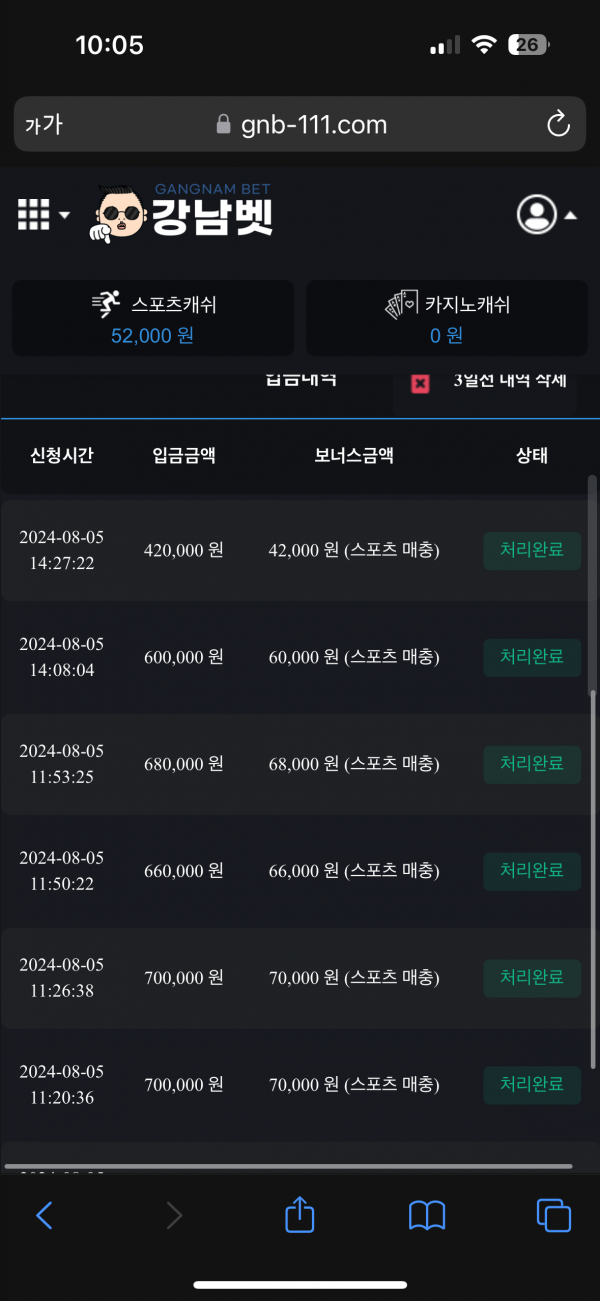Image resolution: width=600 pixels, height=1301 pixels.
Task: Show Safari open tabs
Action: [x=553, y=1215]
